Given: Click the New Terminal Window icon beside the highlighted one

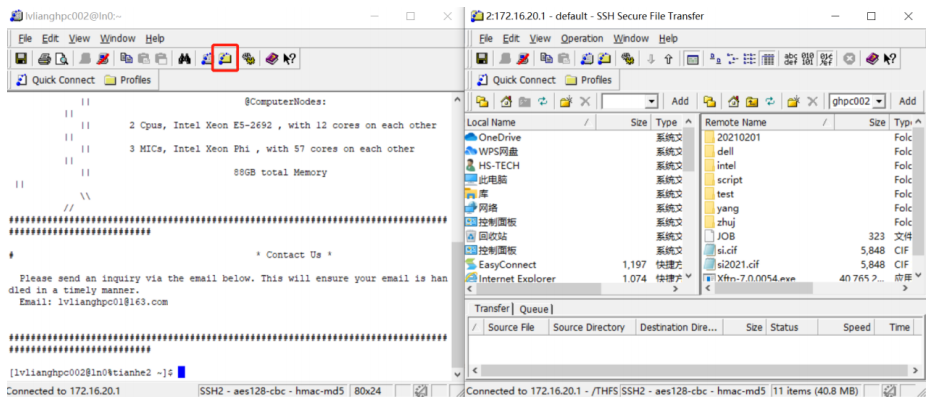Looking at the screenshot, I should (x=206, y=59).
